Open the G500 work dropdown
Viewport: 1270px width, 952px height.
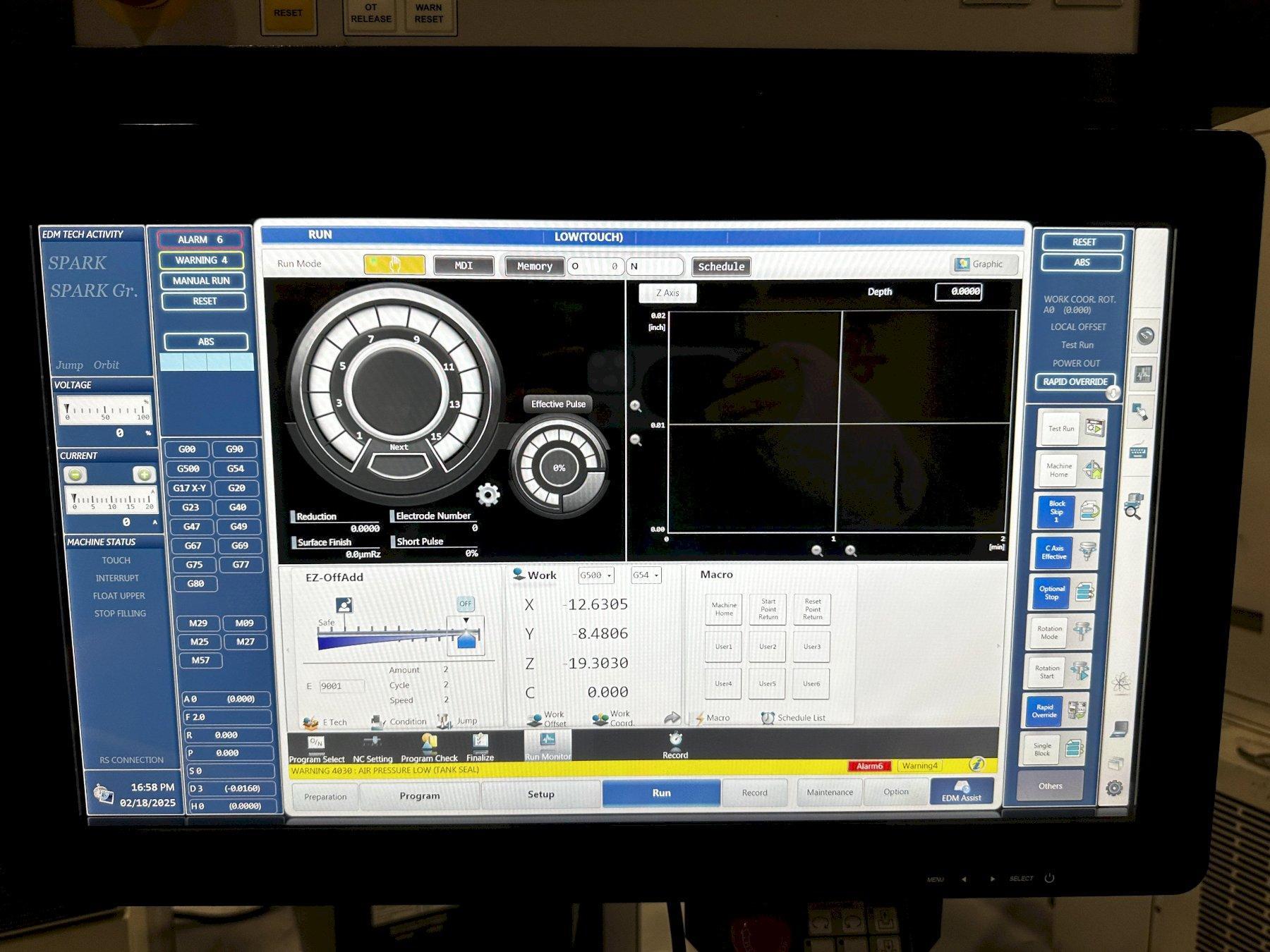pyautogui.click(x=595, y=575)
